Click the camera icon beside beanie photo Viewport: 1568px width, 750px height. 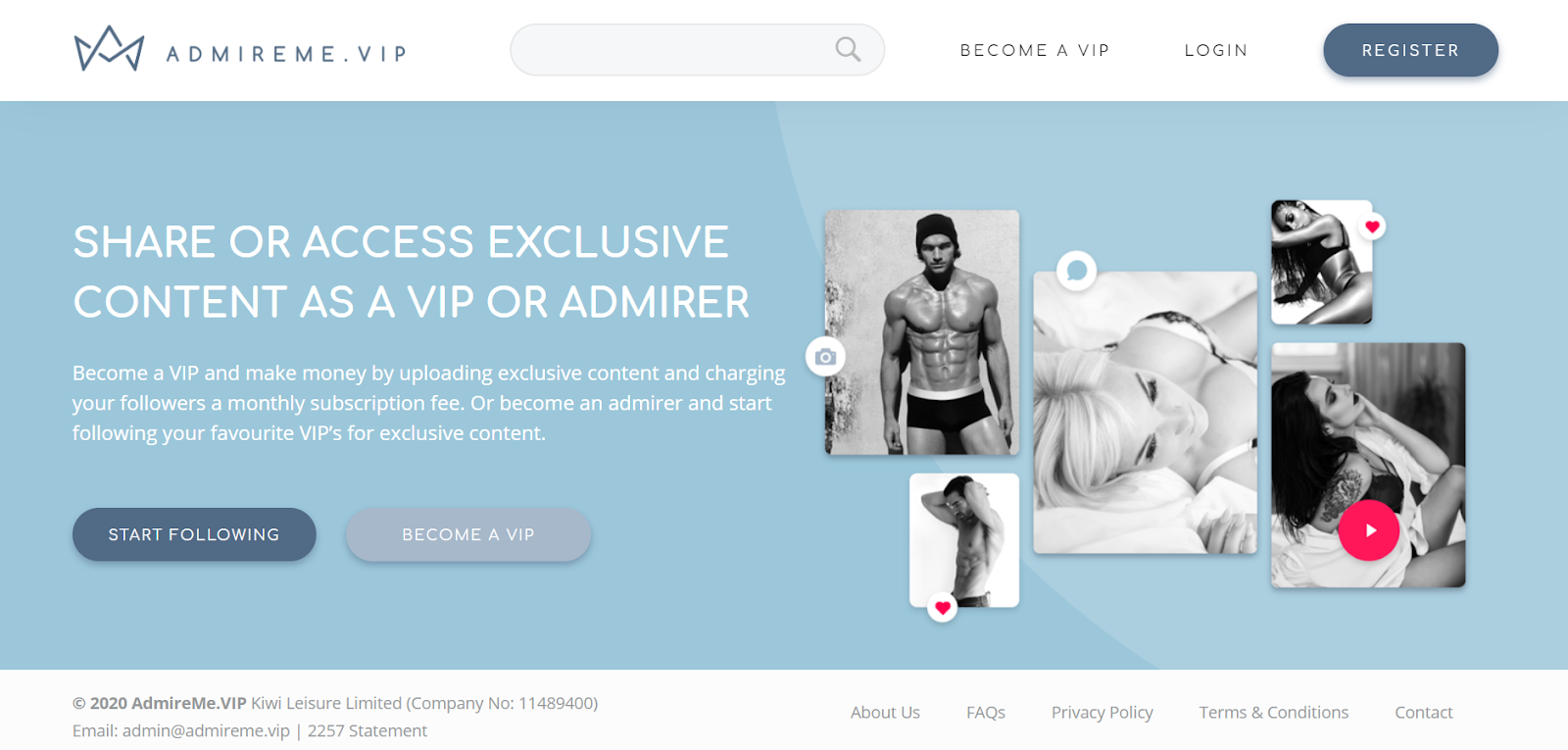point(825,357)
